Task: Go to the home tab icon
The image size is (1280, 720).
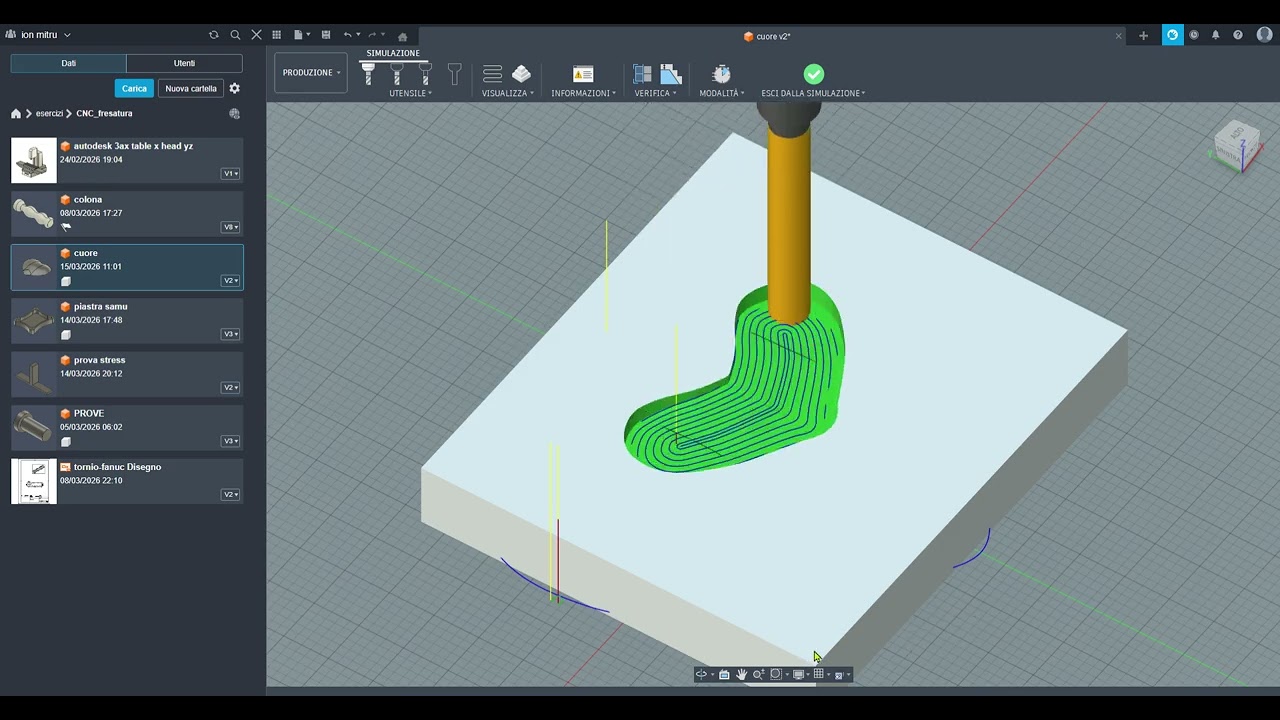Action: (x=403, y=36)
